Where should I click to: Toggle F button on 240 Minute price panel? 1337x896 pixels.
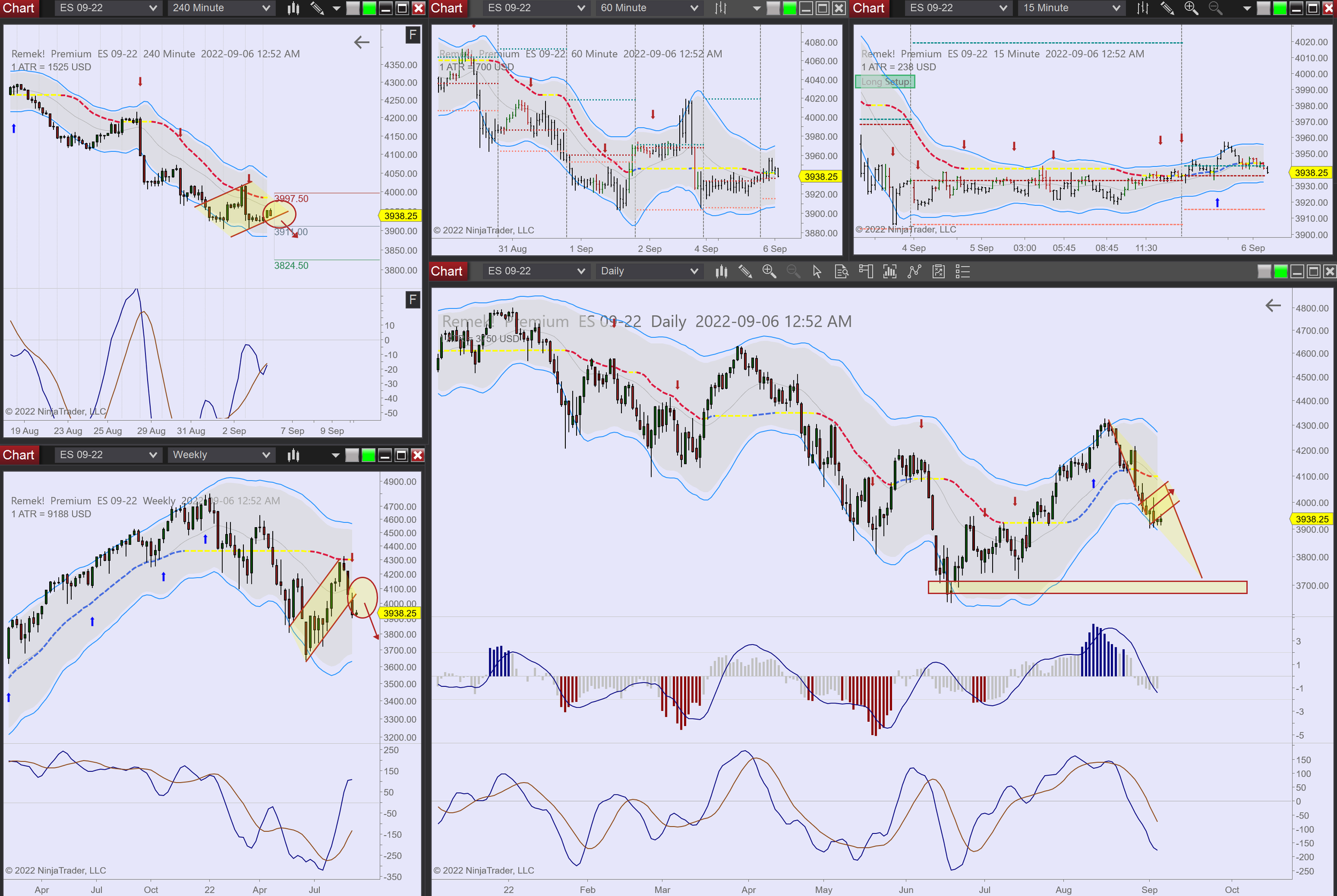click(413, 35)
